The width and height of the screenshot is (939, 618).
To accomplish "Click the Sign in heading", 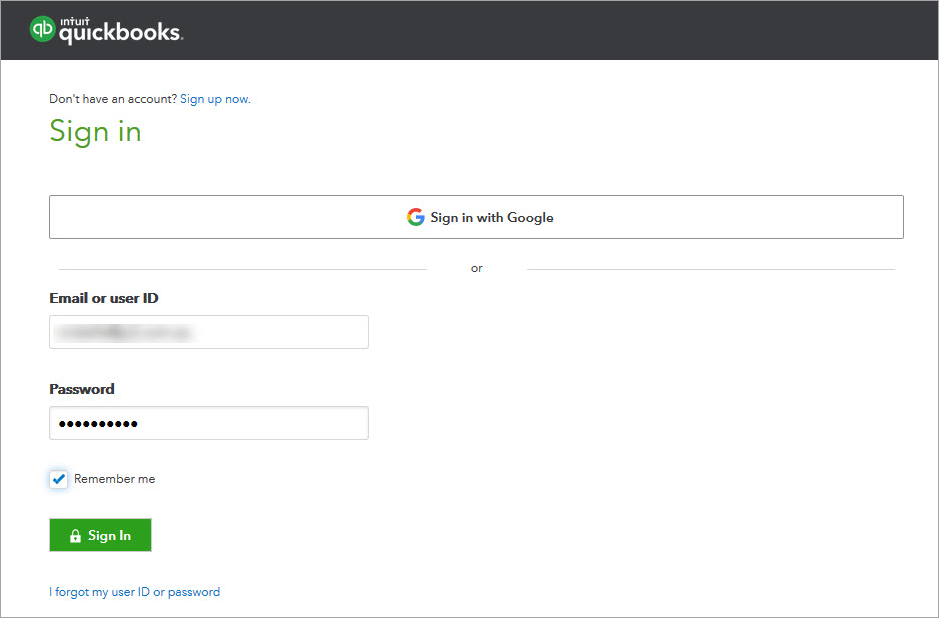I will [95, 131].
